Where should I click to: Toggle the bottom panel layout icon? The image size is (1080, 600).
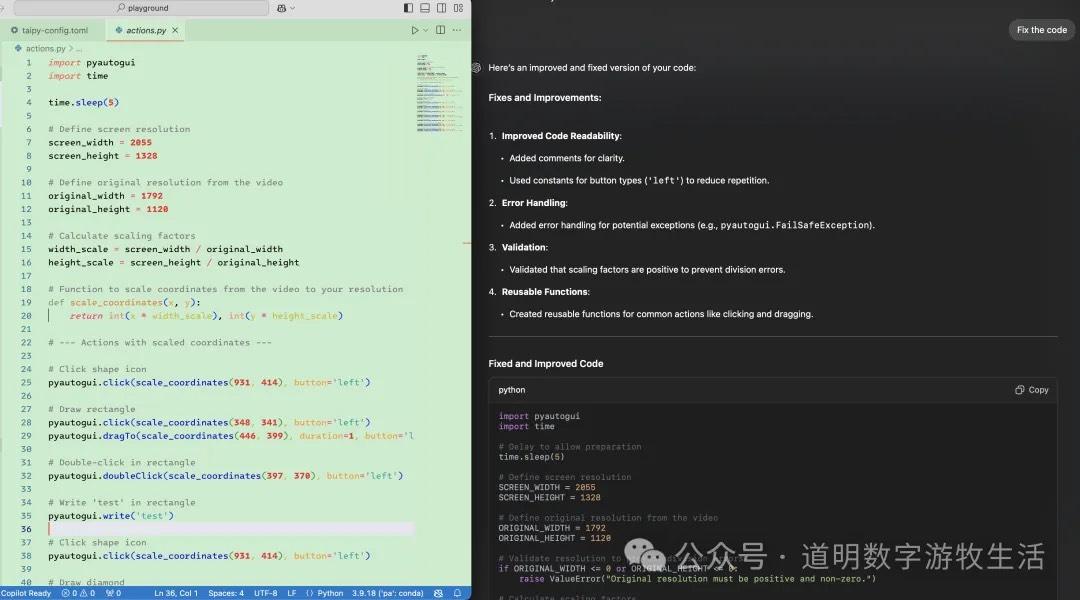(424, 7)
